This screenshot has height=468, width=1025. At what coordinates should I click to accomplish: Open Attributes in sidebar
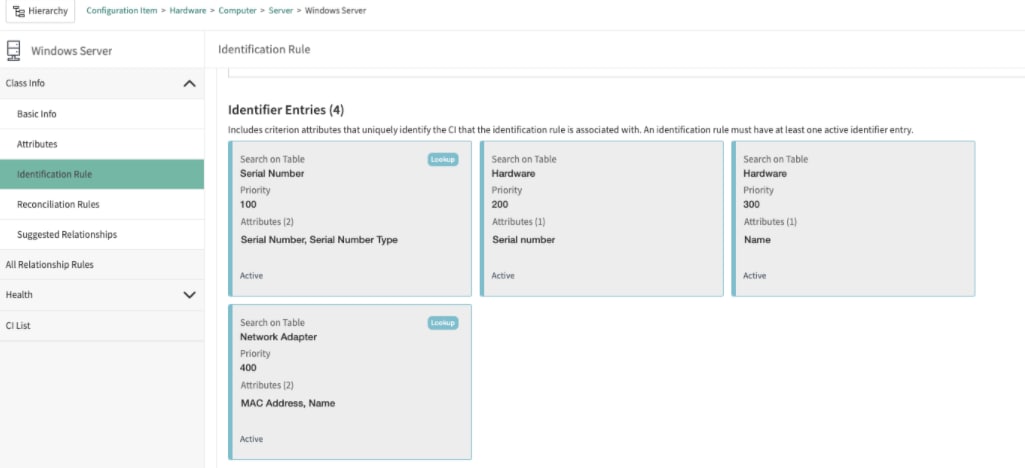coord(102,144)
